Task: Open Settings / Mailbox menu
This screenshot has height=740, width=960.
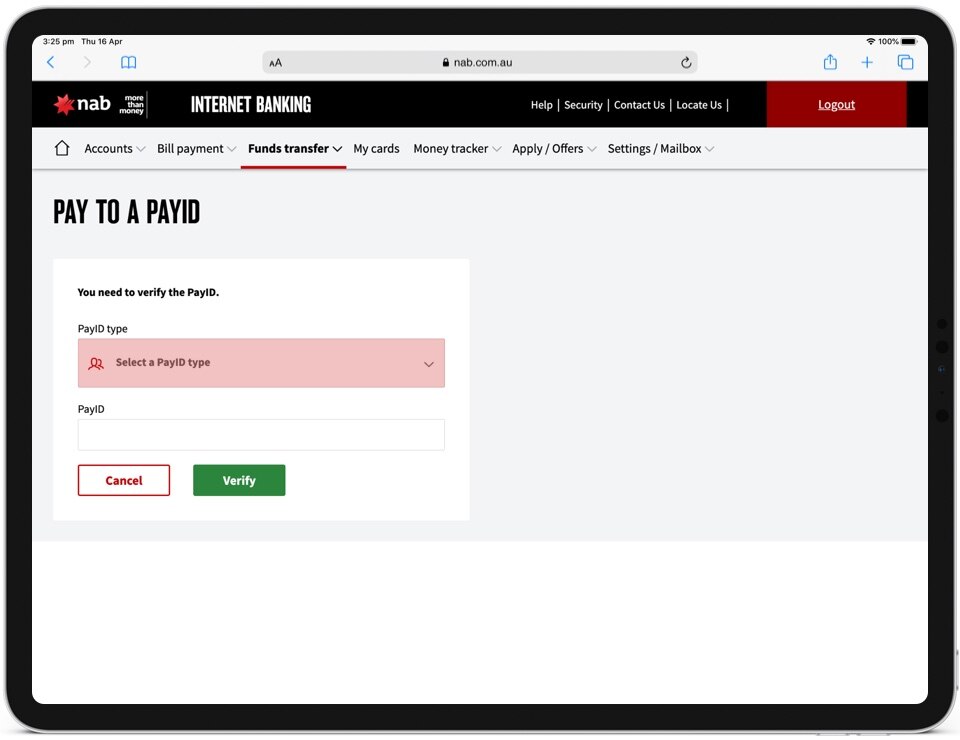Action: point(660,148)
